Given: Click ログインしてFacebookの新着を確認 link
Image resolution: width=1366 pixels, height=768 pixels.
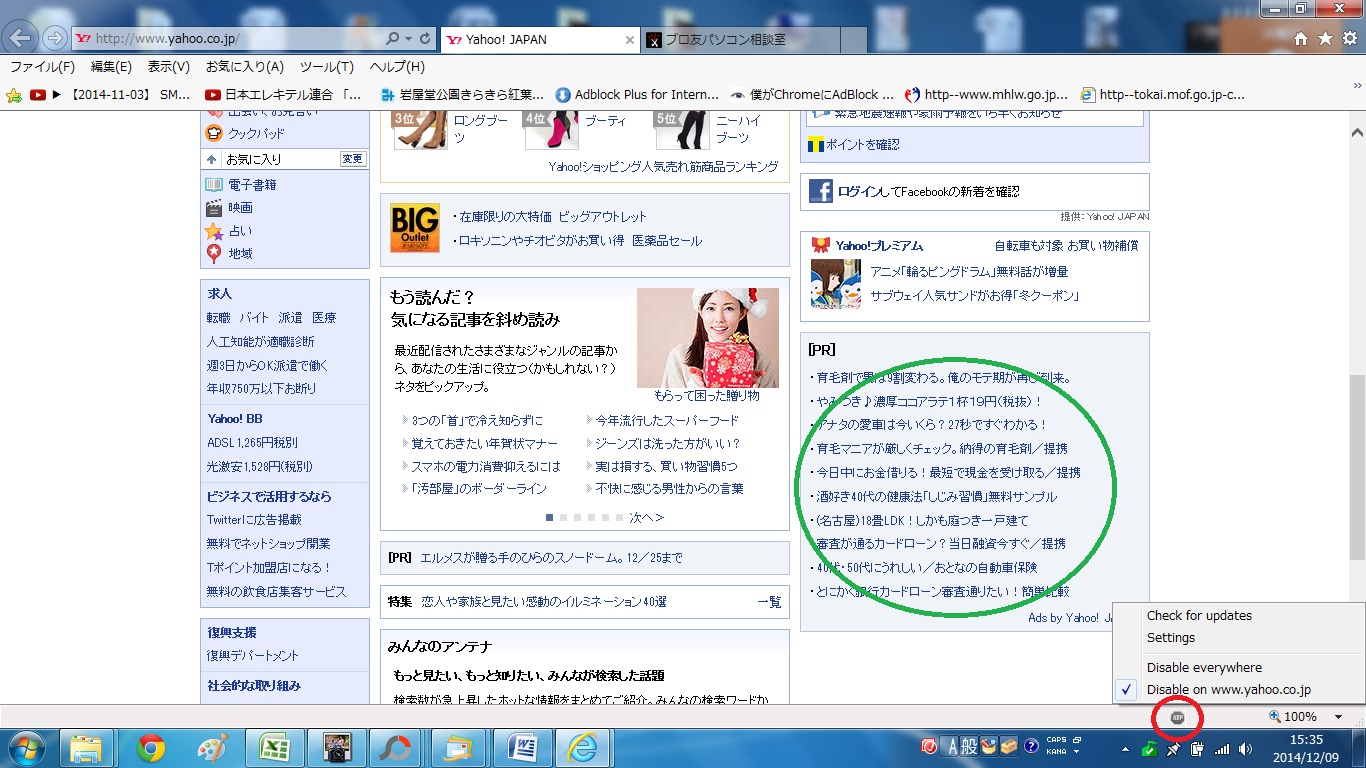Looking at the screenshot, I should click(x=928, y=191).
